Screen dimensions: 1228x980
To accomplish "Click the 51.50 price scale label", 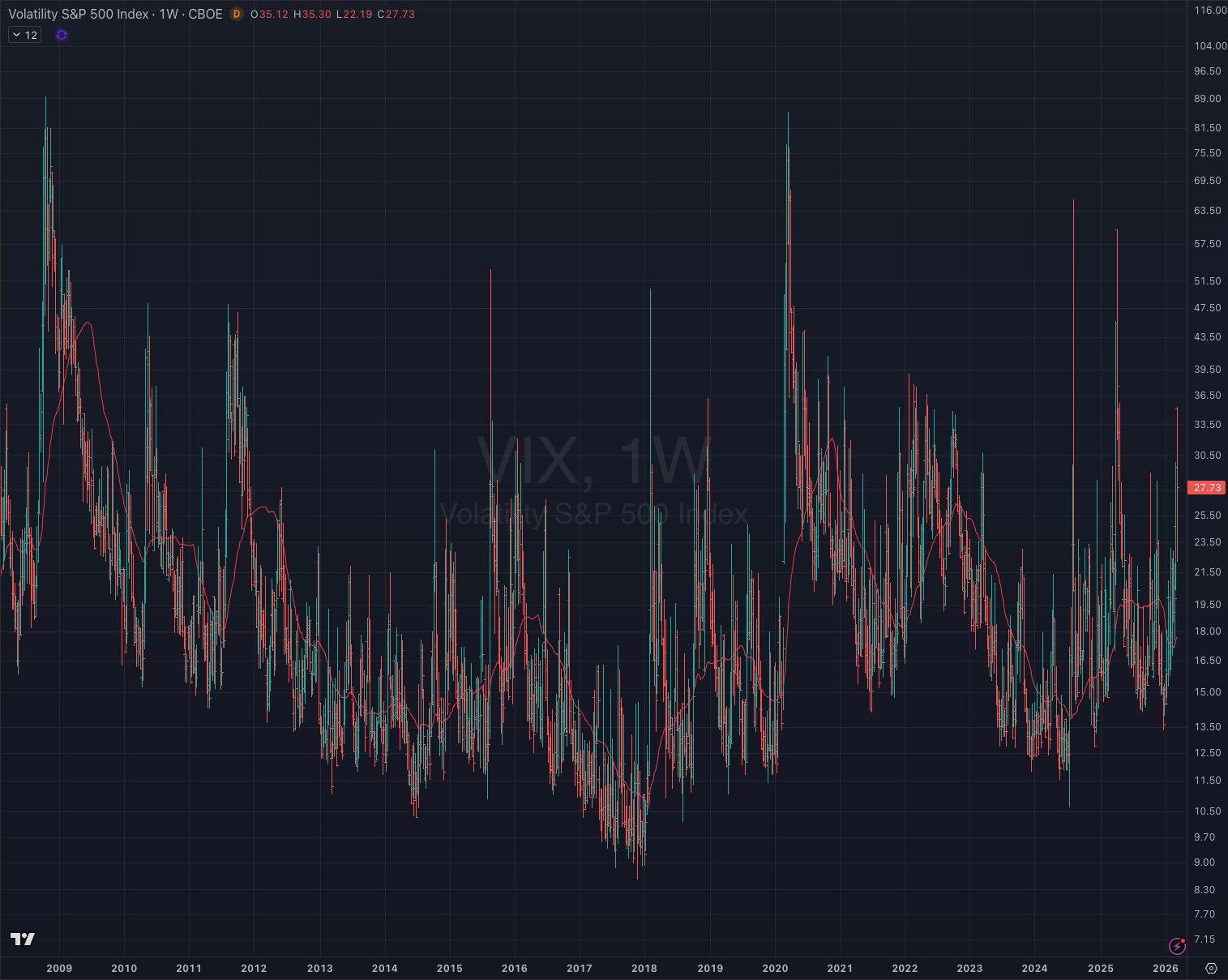I will tap(1207, 280).
